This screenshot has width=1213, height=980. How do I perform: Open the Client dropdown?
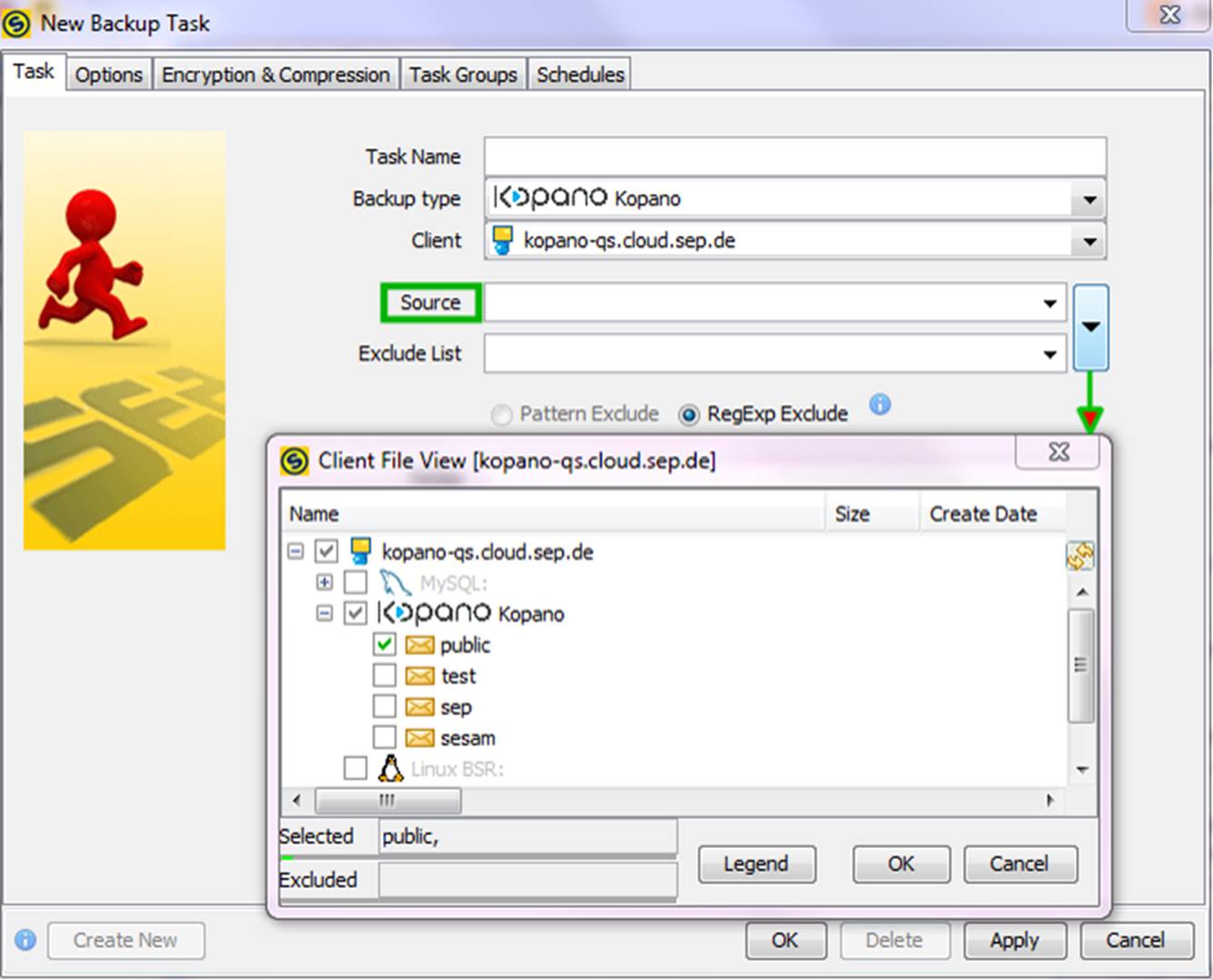click(x=1088, y=241)
